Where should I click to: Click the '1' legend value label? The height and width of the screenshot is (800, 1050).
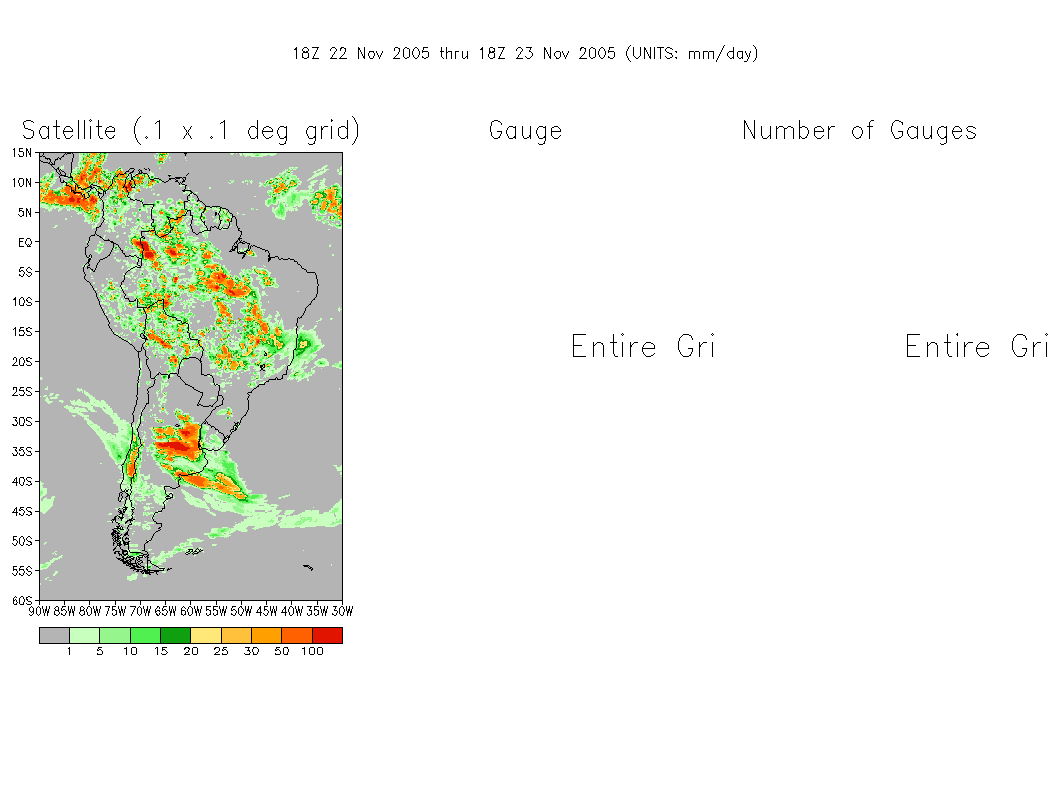[69, 651]
